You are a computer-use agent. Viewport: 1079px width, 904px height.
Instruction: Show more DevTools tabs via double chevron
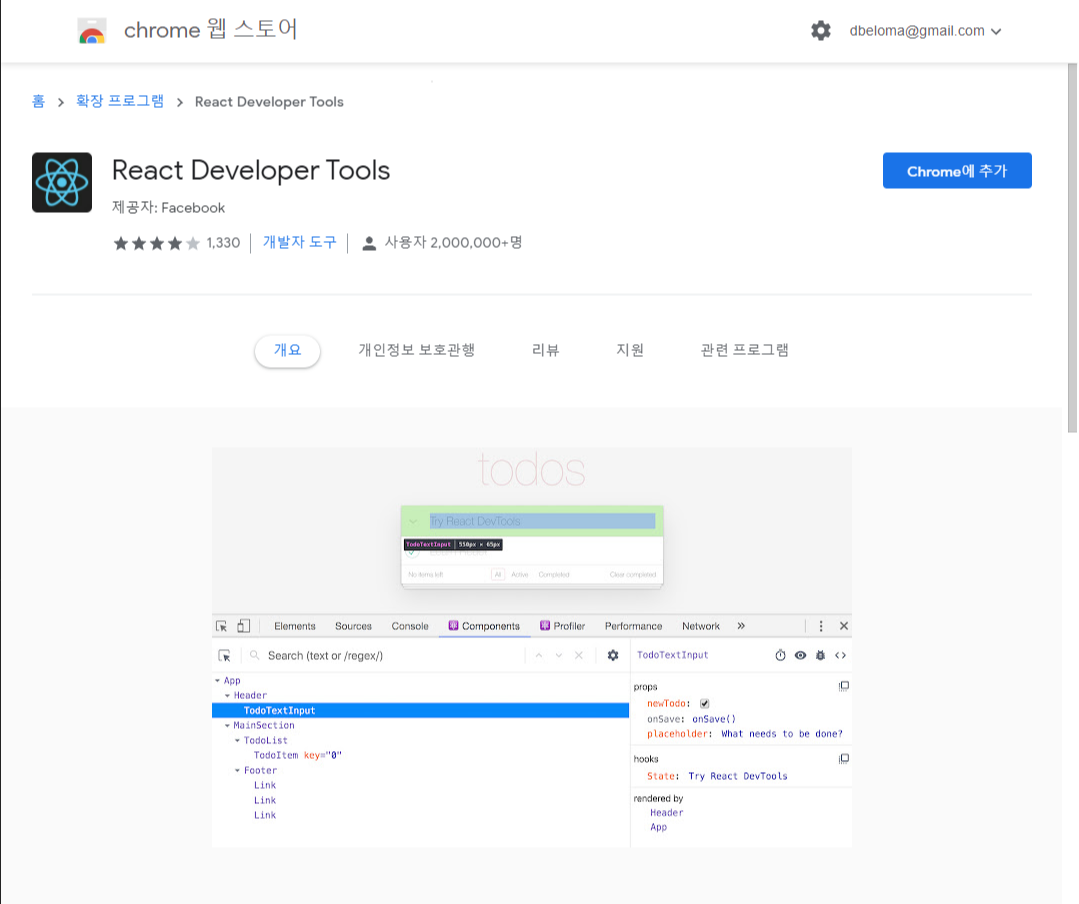tap(741, 626)
